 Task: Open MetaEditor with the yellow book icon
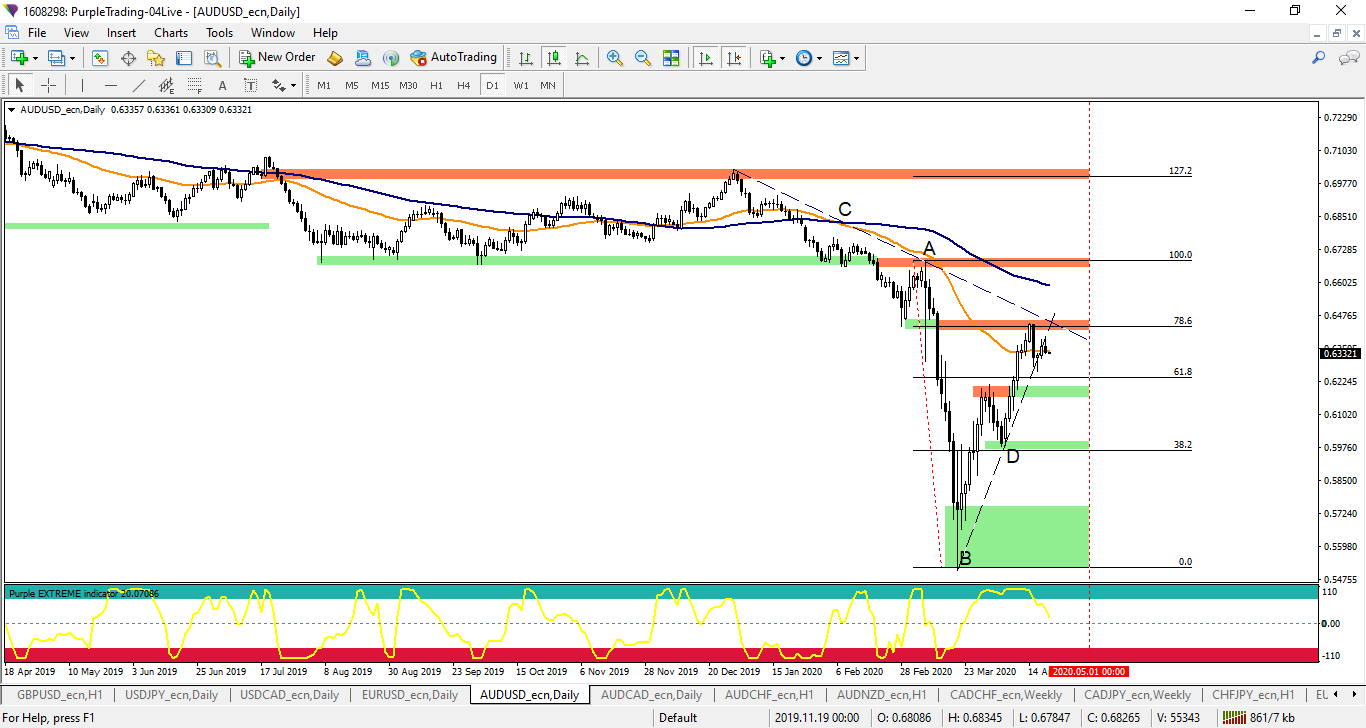coord(335,58)
